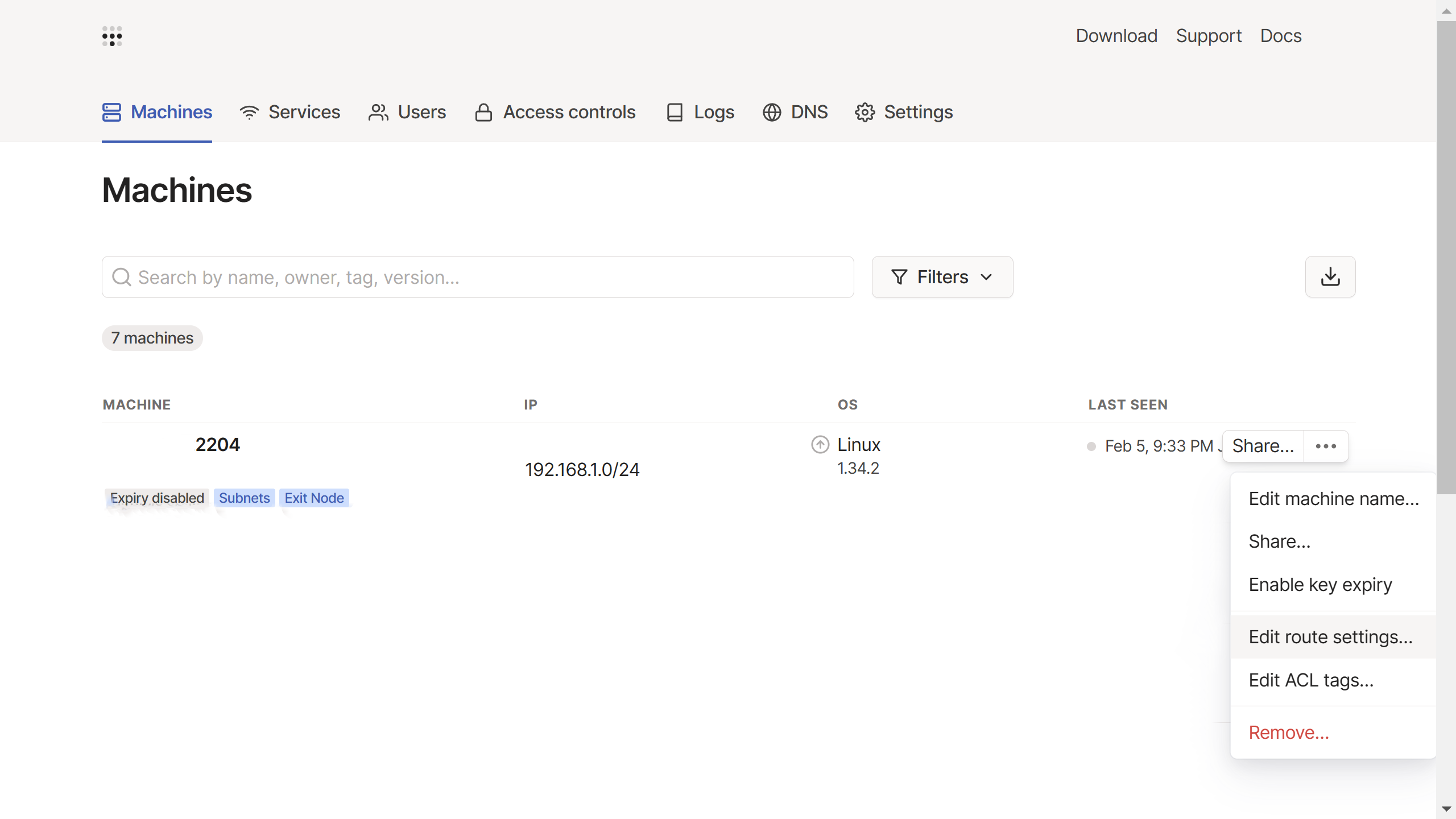Click the search magnifier icon
The height and width of the screenshot is (819, 1456).
[x=121, y=277]
